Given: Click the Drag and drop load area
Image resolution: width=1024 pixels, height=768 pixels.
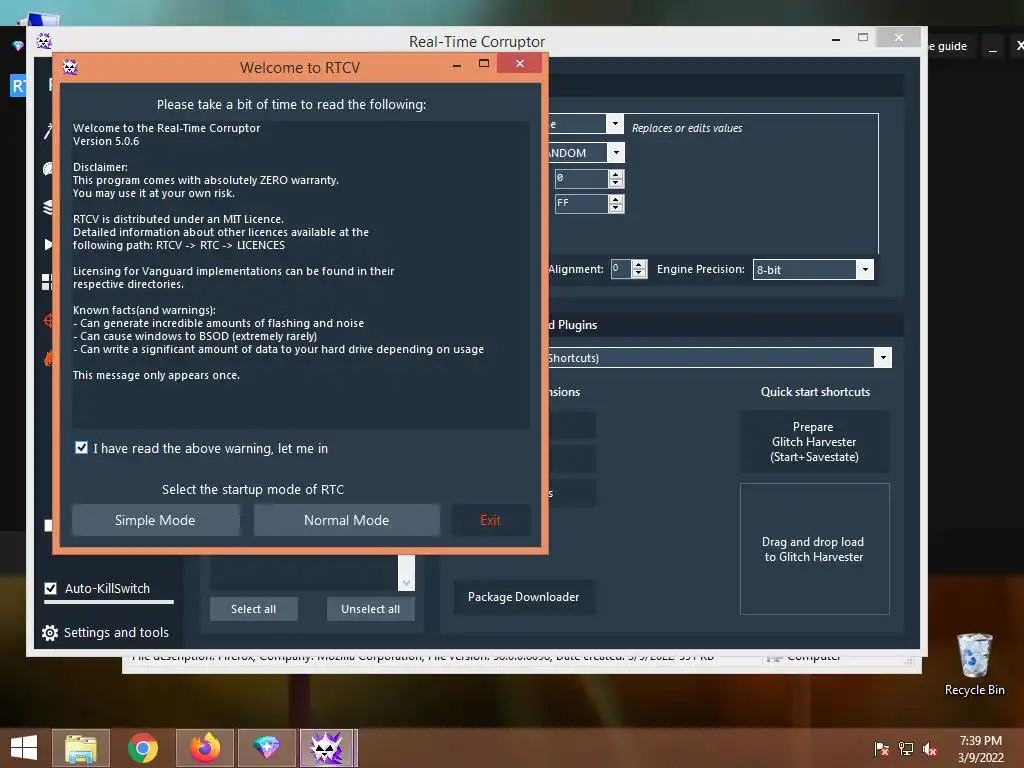Looking at the screenshot, I should (x=814, y=549).
